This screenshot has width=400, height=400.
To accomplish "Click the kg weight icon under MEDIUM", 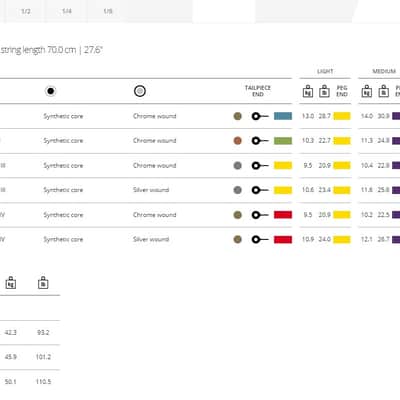I will point(367,91).
